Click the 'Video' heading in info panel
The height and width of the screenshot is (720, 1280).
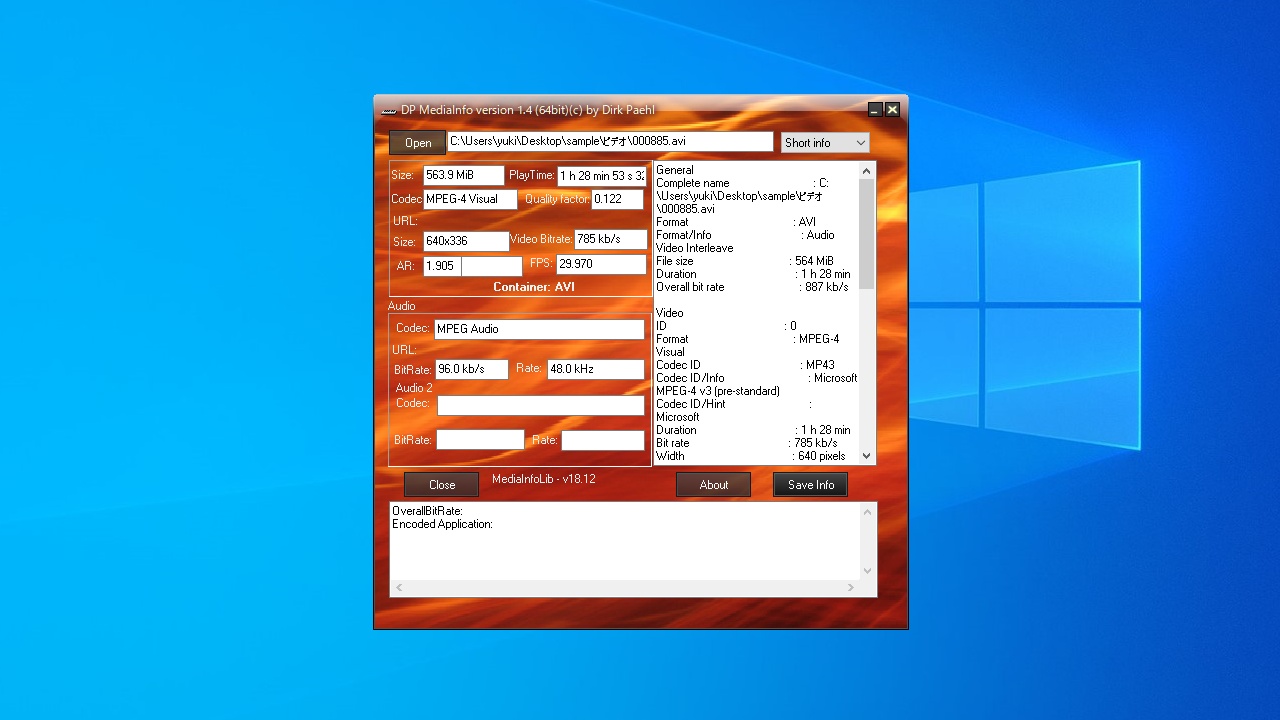670,313
